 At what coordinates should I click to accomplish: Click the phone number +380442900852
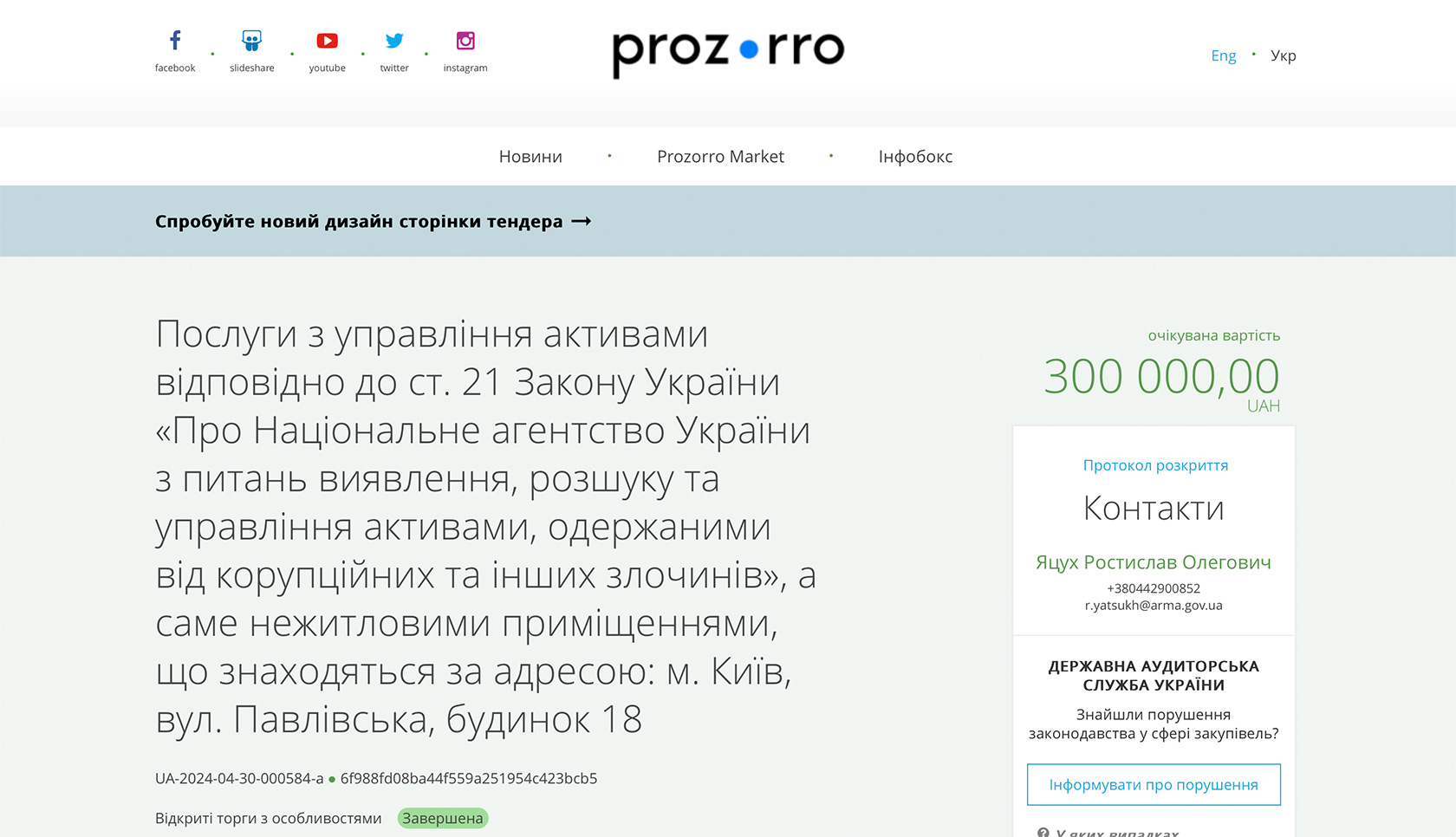point(1154,588)
